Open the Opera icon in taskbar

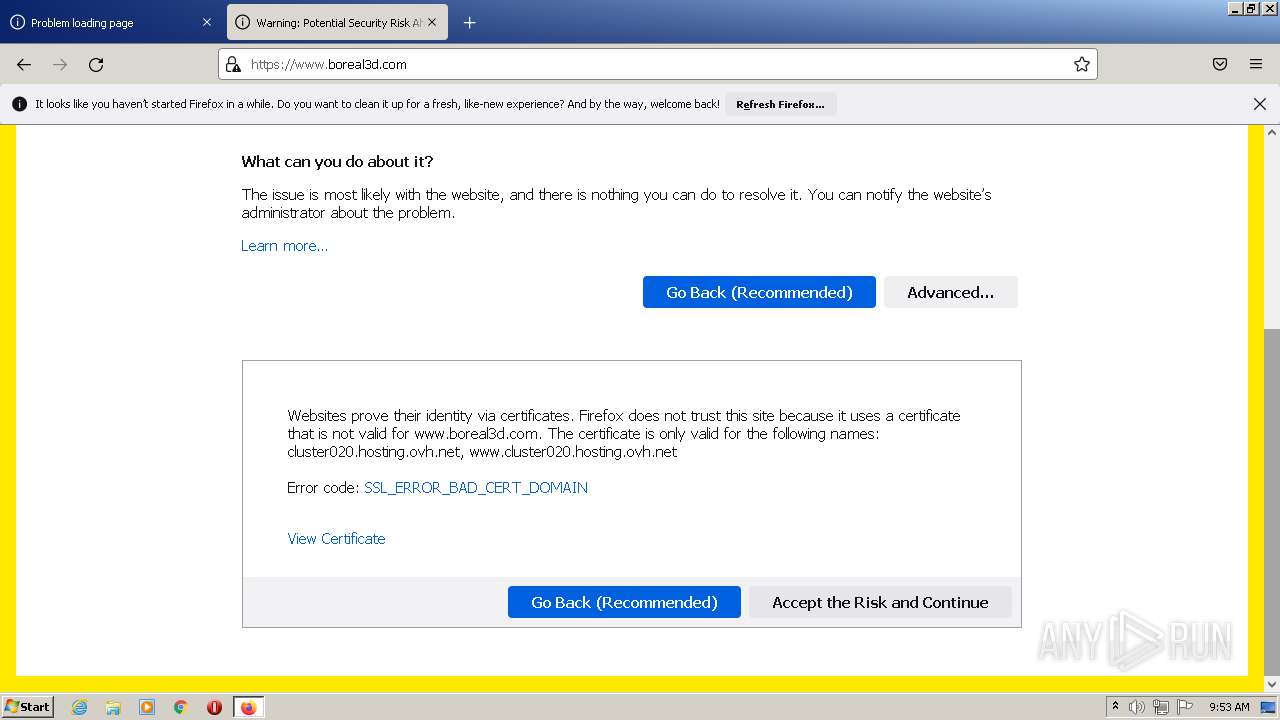point(214,707)
